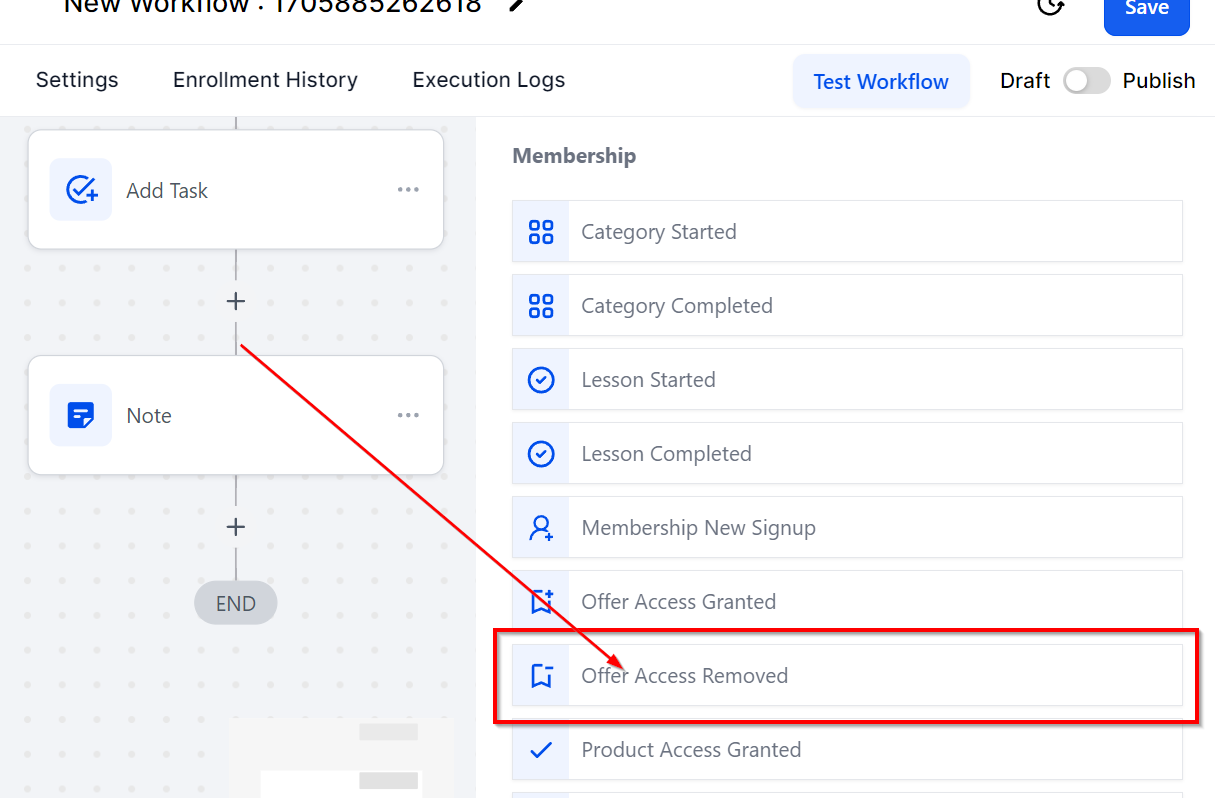
Task: Open the Add Task three-dot menu
Action: point(408,190)
